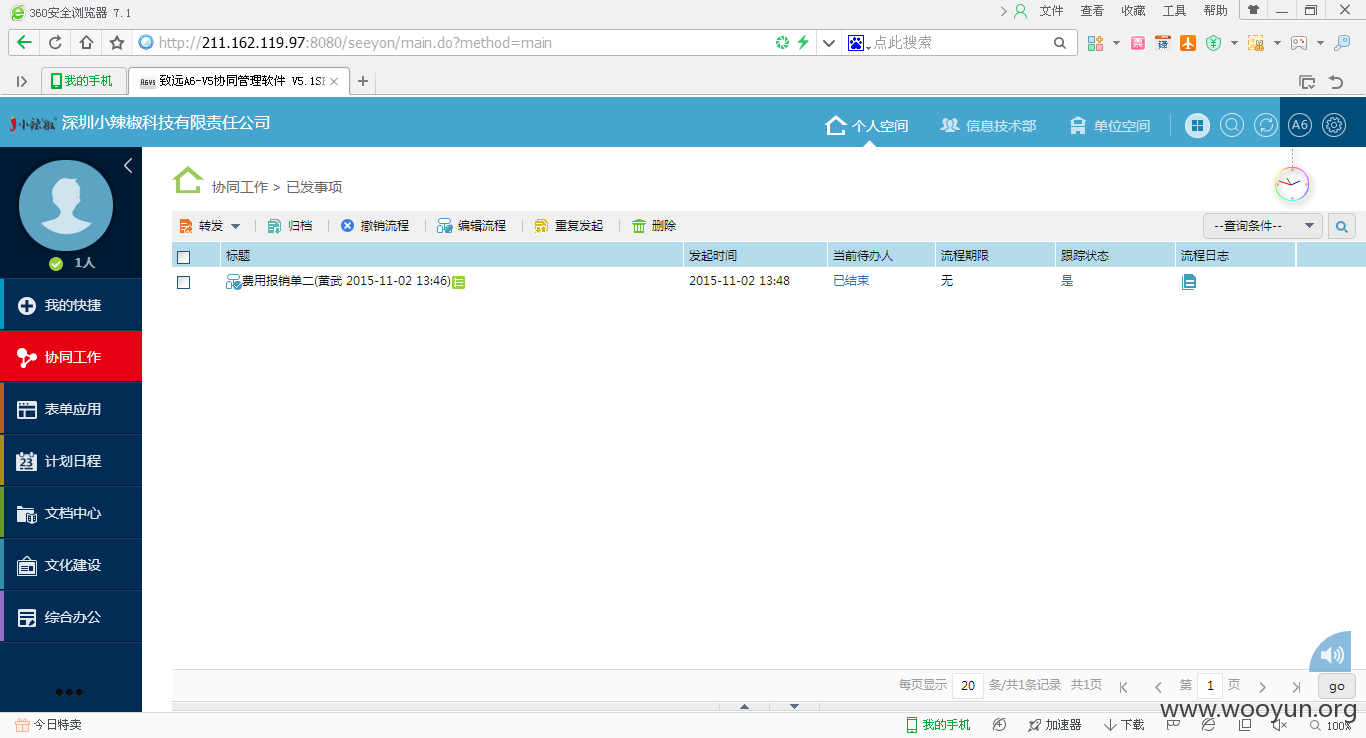The image size is (1366, 738).
Task: Go to the first page arrow
Action: pos(1124,687)
